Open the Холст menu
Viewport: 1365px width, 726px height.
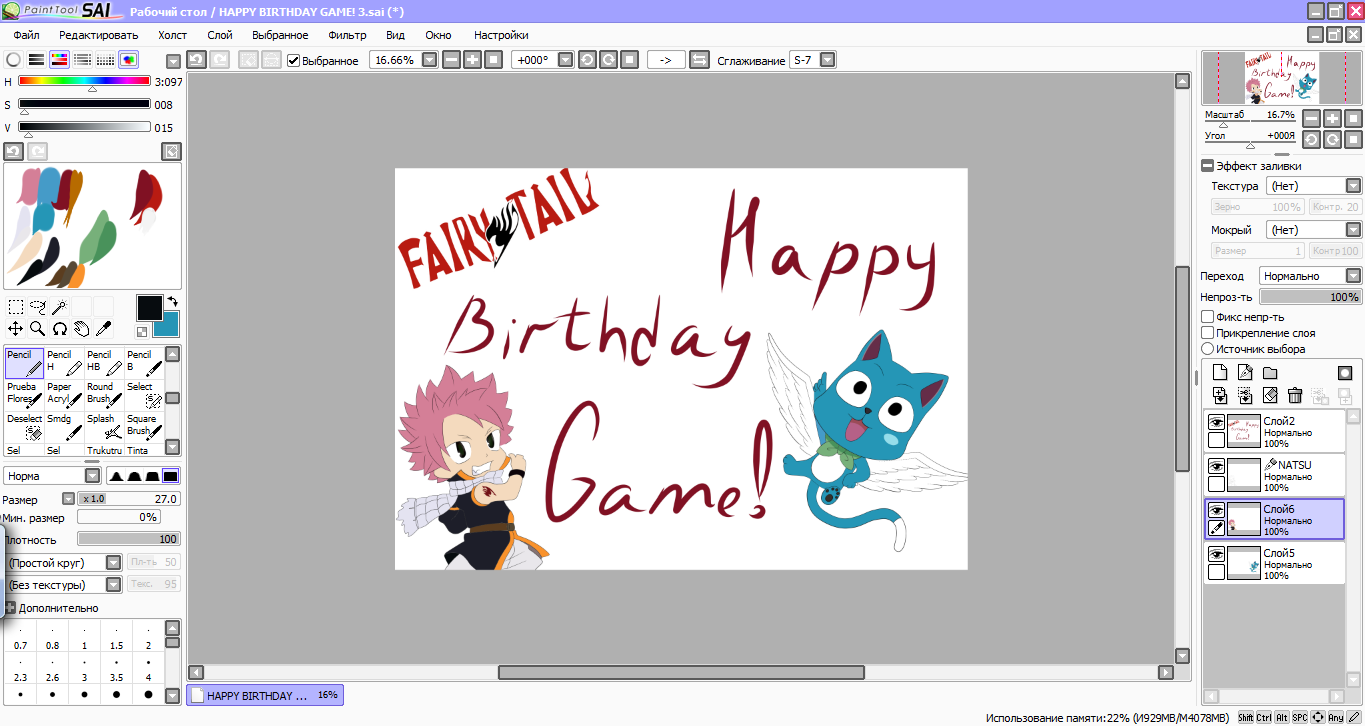point(172,35)
